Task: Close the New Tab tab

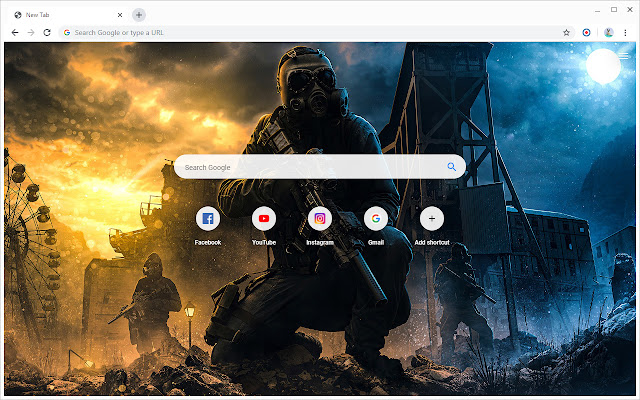Action: pos(120,15)
